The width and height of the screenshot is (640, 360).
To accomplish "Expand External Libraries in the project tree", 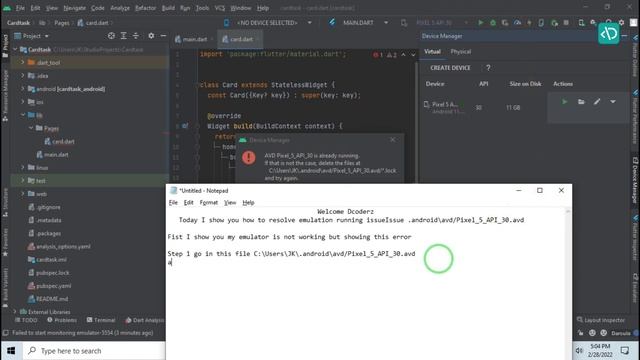I will (x=15, y=311).
